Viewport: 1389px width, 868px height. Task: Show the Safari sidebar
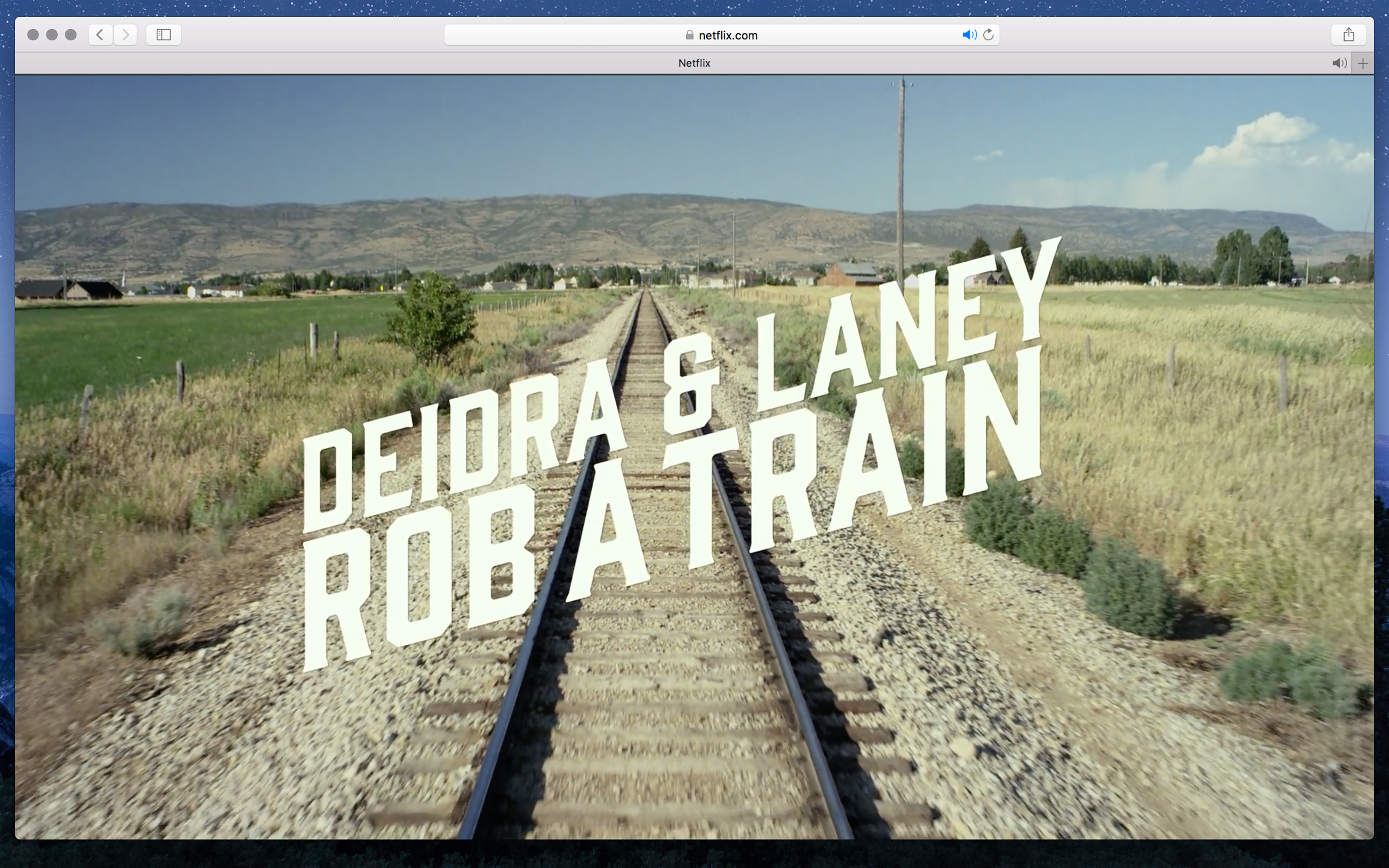click(x=164, y=34)
